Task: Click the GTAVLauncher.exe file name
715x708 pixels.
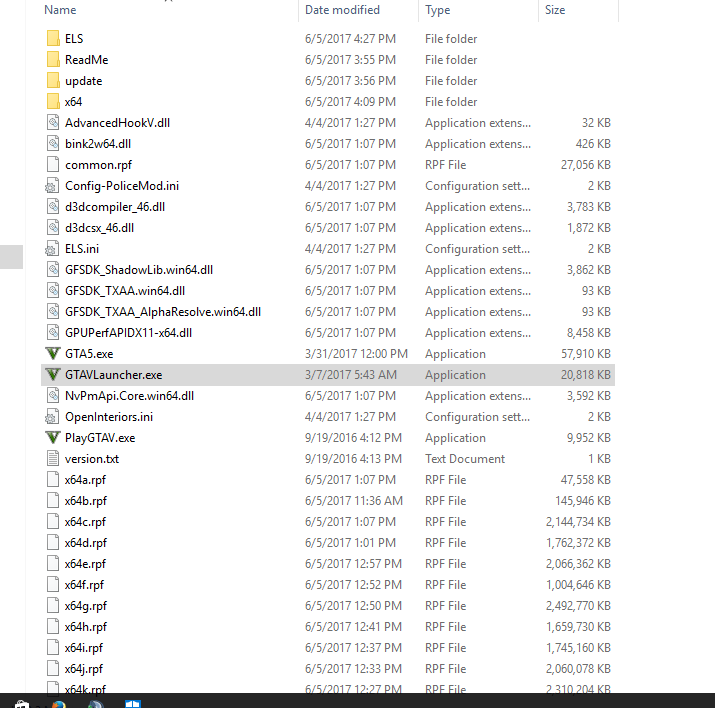Action: (x=113, y=374)
